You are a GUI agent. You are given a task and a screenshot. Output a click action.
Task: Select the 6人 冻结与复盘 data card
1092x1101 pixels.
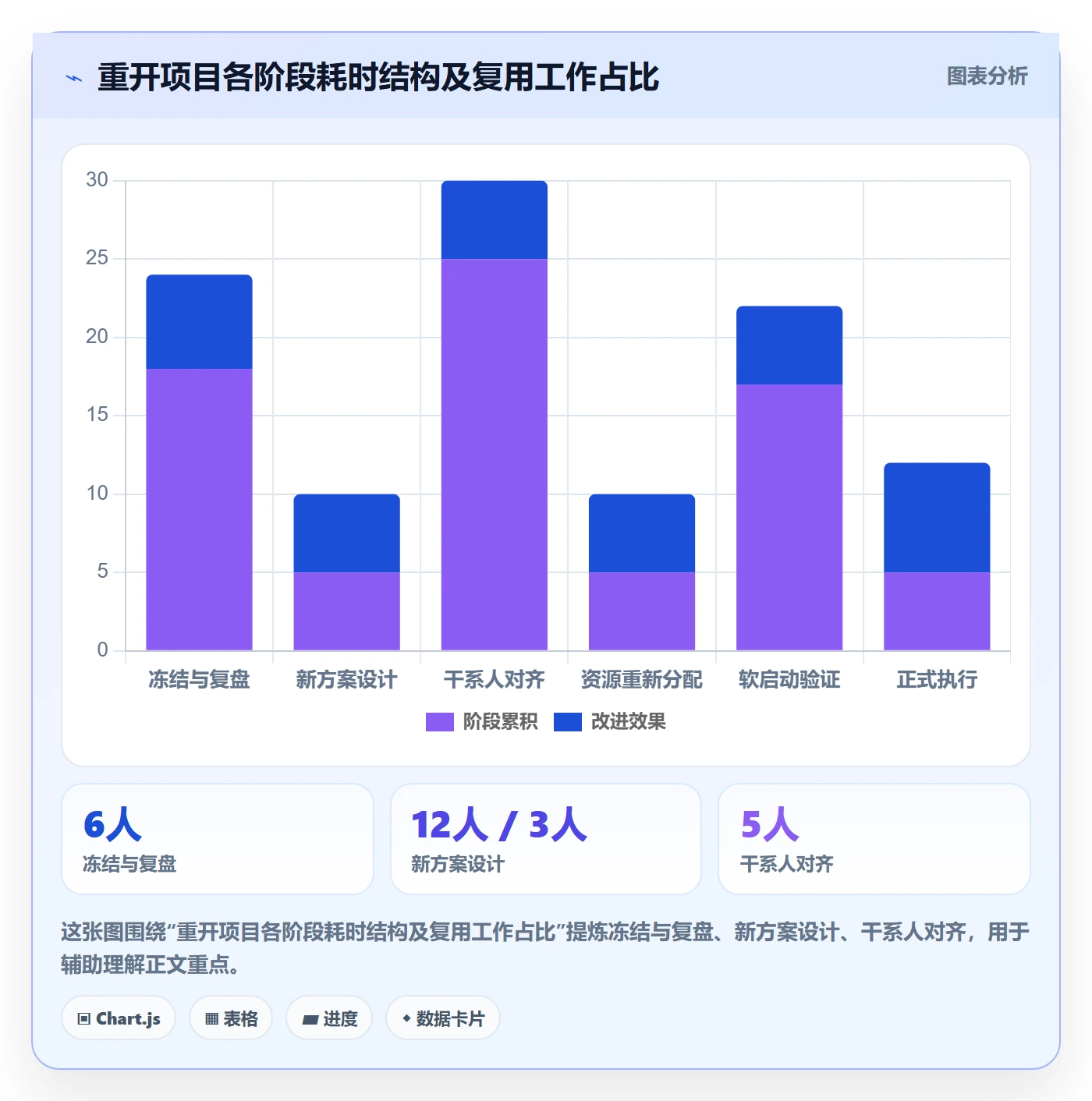point(218,839)
